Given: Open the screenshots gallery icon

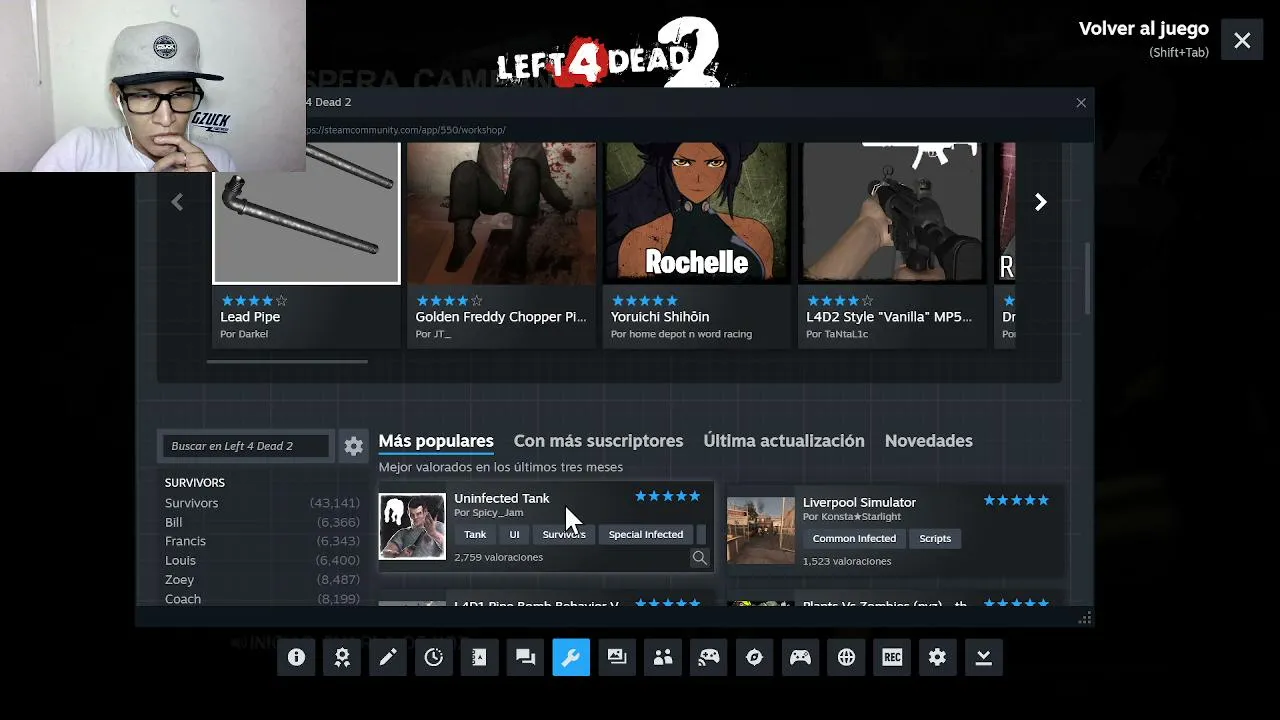Looking at the screenshot, I should tap(617, 657).
